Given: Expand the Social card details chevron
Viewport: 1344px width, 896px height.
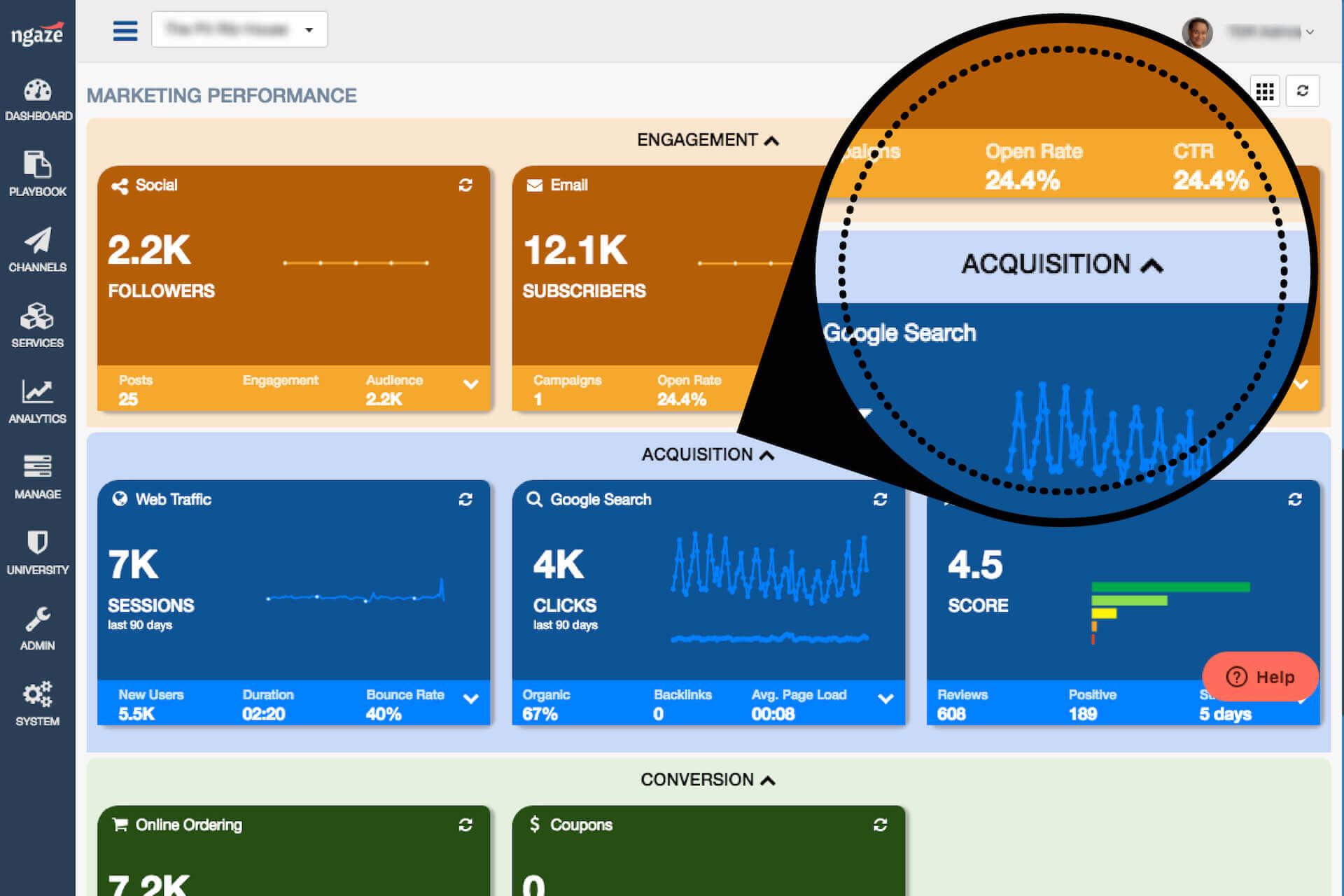Looking at the screenshot, I should click(471, 384).
